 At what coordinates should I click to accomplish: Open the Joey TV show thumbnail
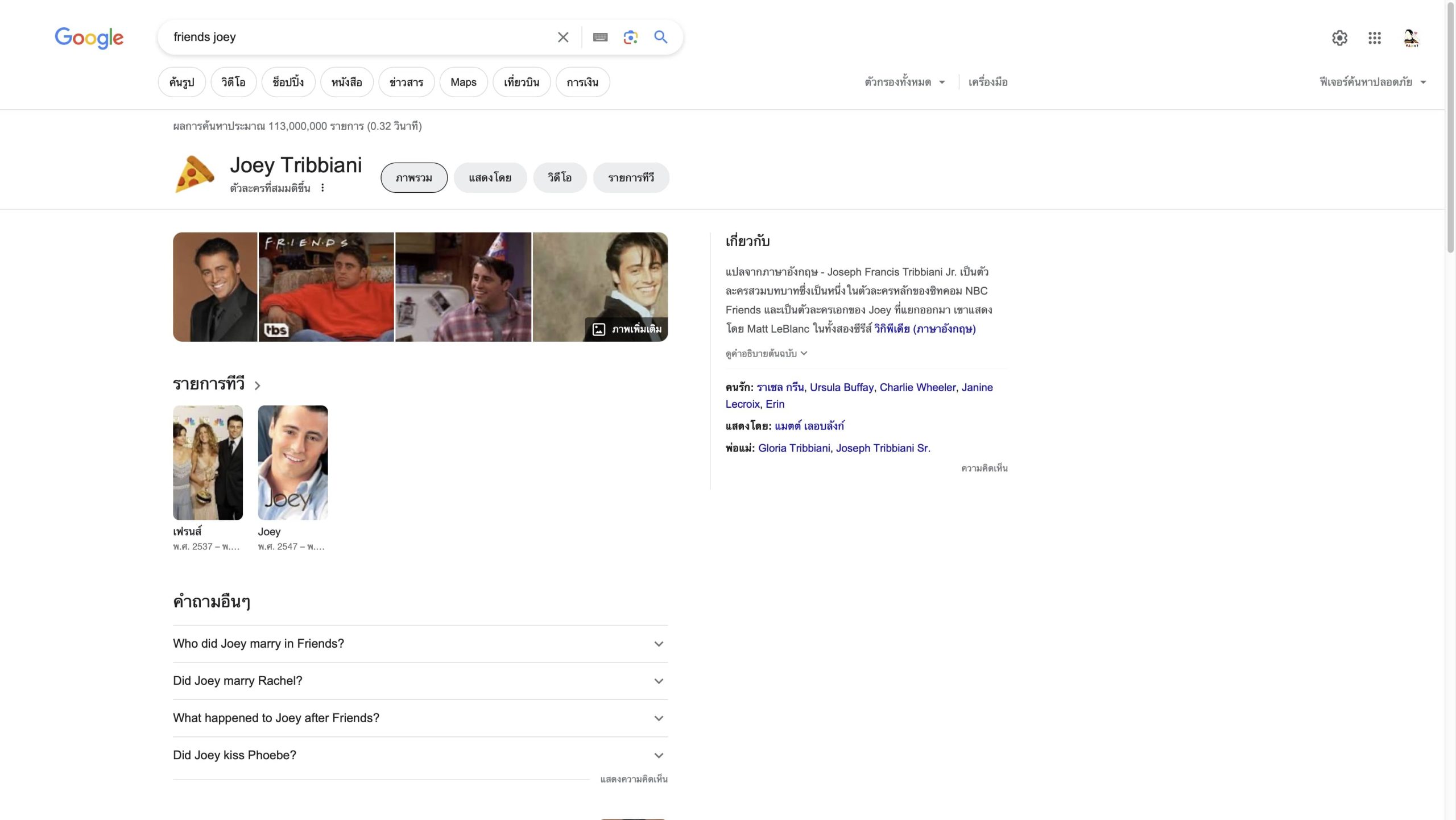pyautogui.click(x=292, y=462)
